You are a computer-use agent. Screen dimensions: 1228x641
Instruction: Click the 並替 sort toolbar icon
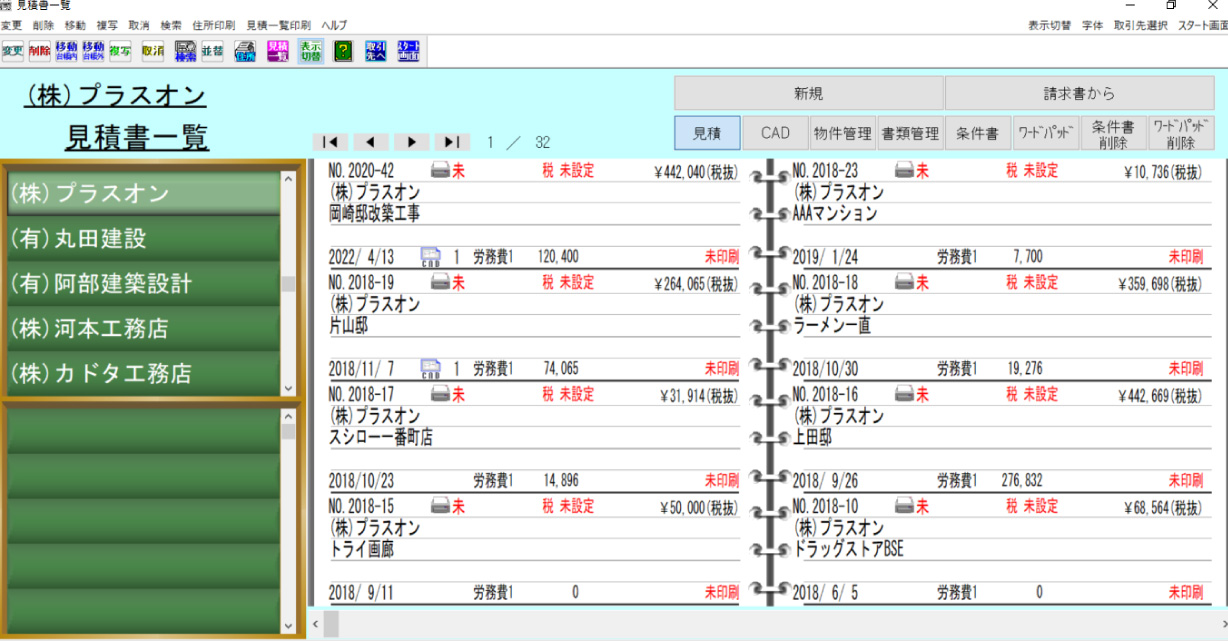212,51
